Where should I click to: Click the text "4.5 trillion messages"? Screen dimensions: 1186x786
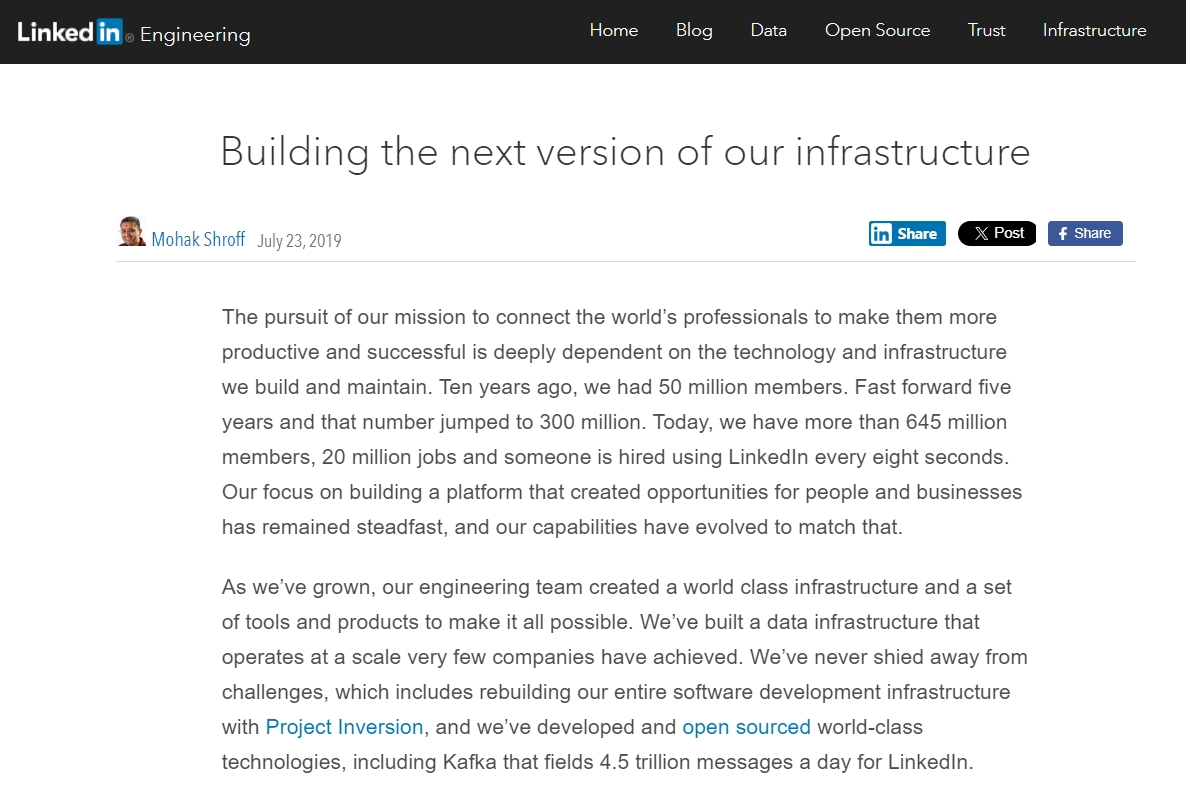point(696,762)
